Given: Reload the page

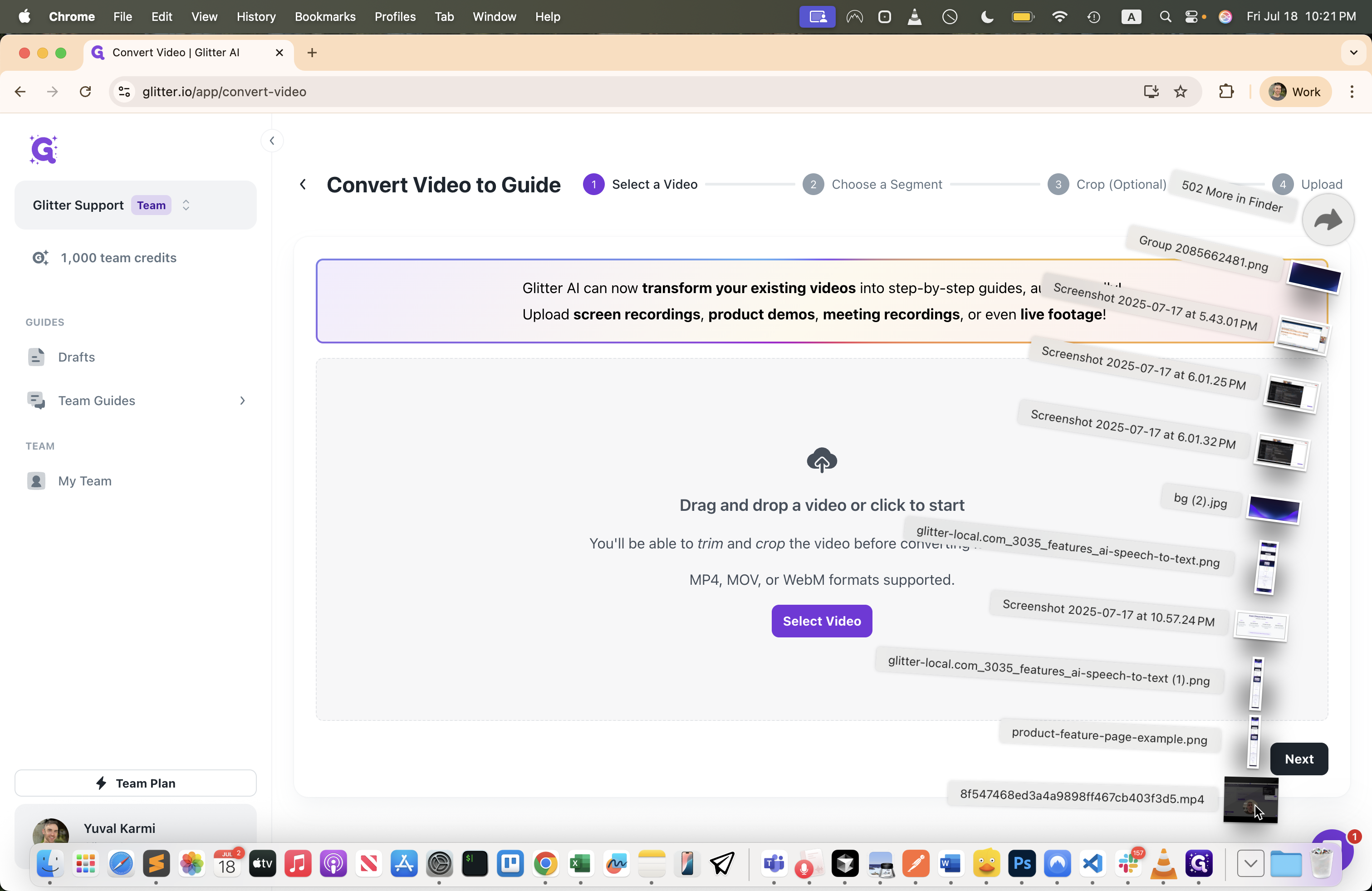Looking at the screenshot, I should (x=85, y=92).
